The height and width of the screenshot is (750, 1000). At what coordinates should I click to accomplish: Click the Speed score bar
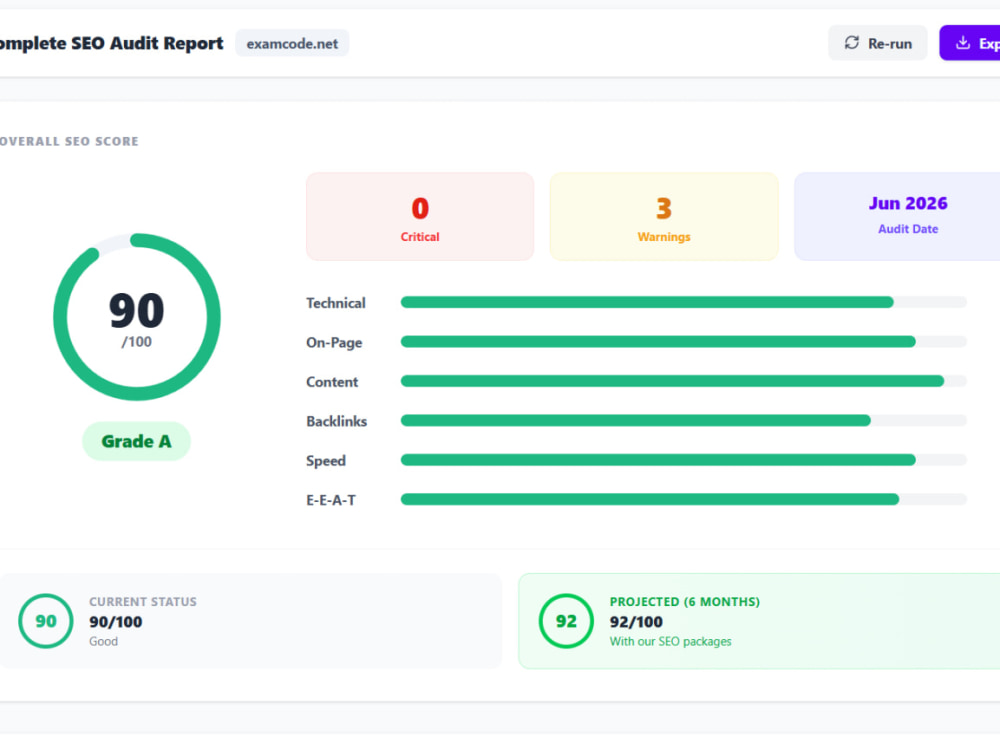tap(684, 460)
